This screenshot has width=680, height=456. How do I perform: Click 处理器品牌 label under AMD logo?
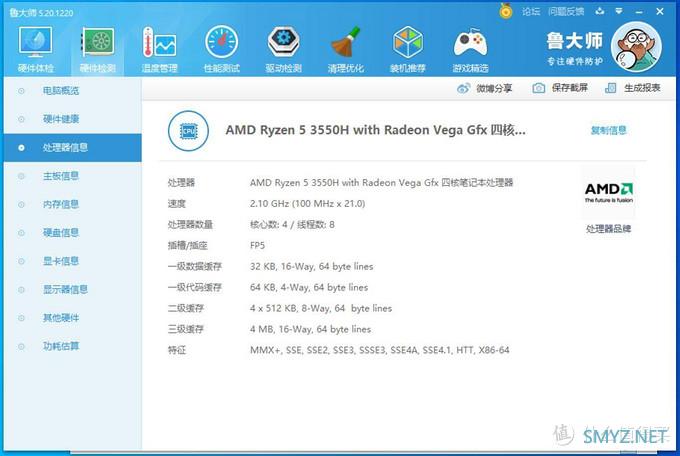[x=608, y=229]
